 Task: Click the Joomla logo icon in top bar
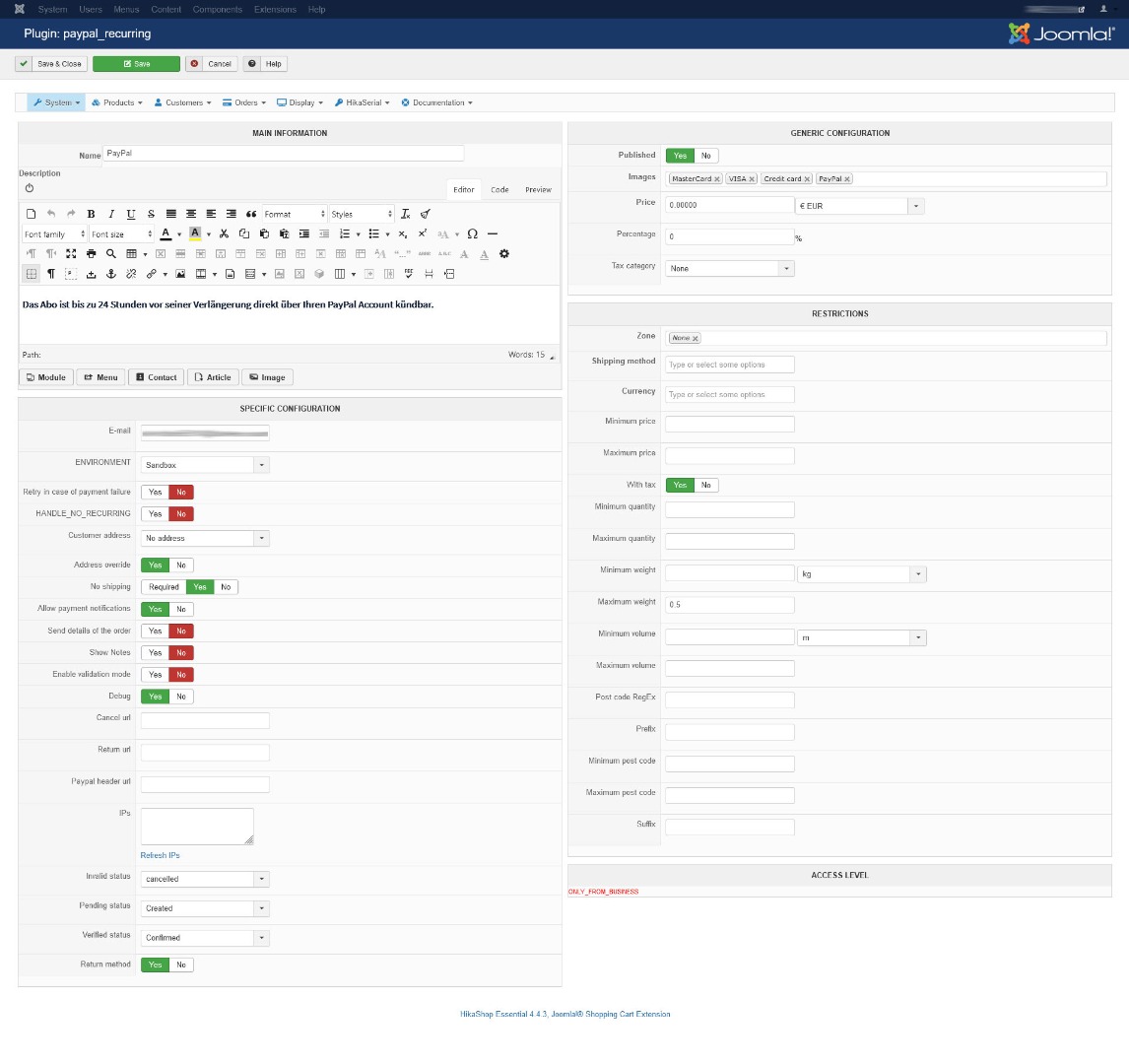click(x=20, y=9)
